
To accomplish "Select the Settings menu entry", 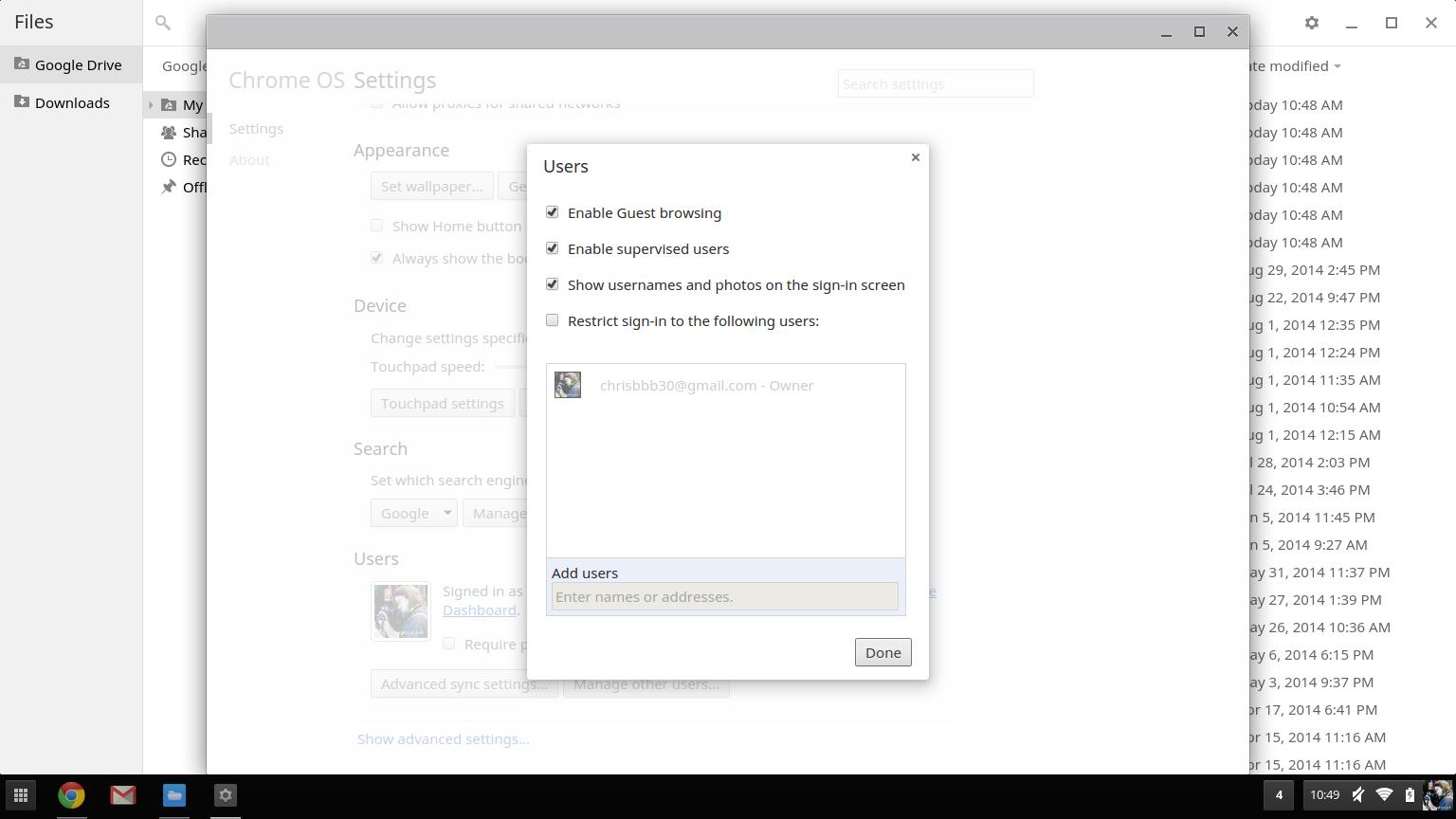I will 256,128.
